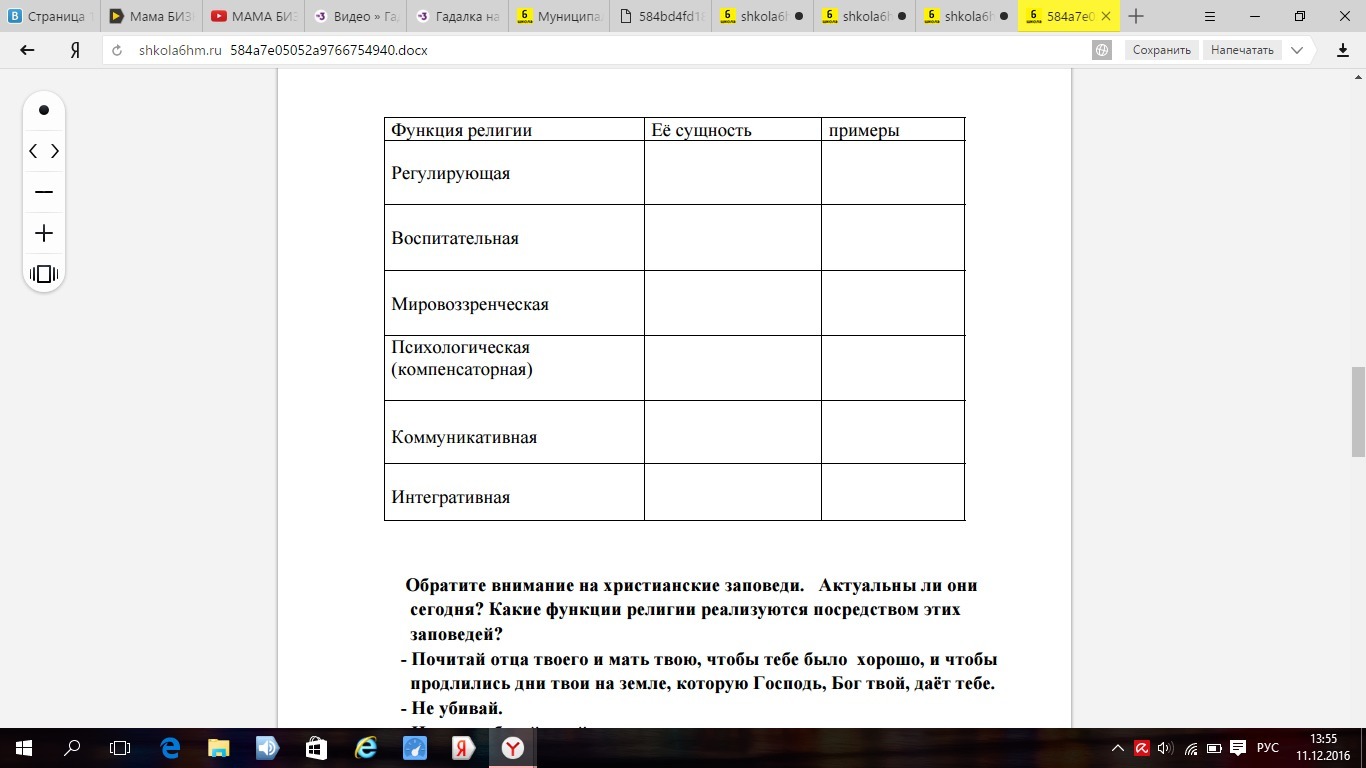Click the Мировоззренческая table cell

[x=514, y=303]
